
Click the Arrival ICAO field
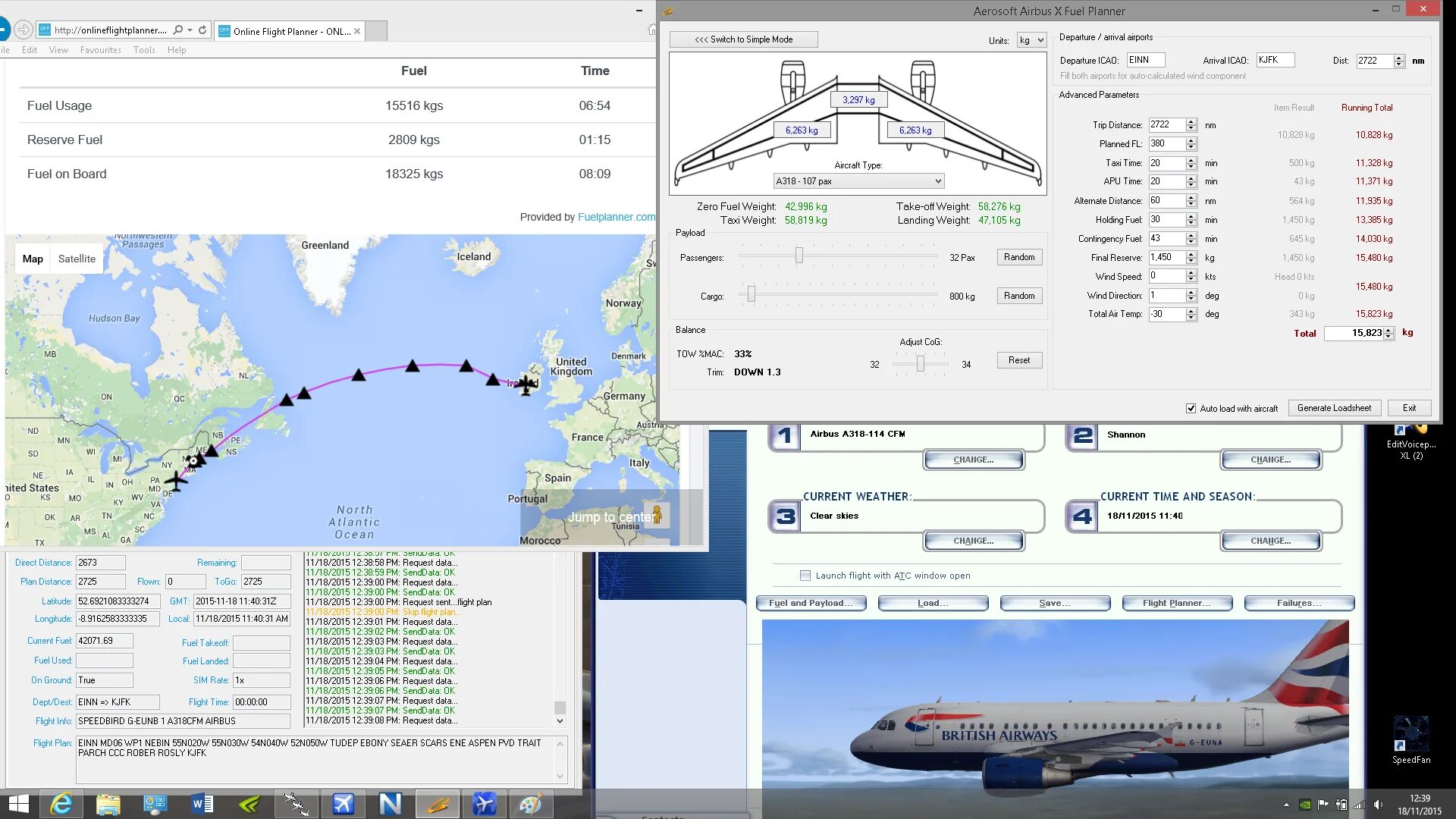[1276, 60]
